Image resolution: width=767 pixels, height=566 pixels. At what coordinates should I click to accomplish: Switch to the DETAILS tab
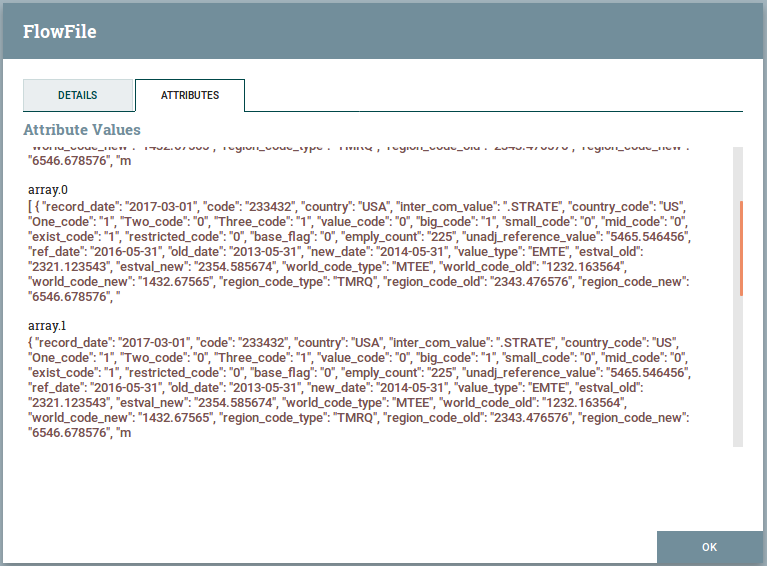[x=78, y=95]
